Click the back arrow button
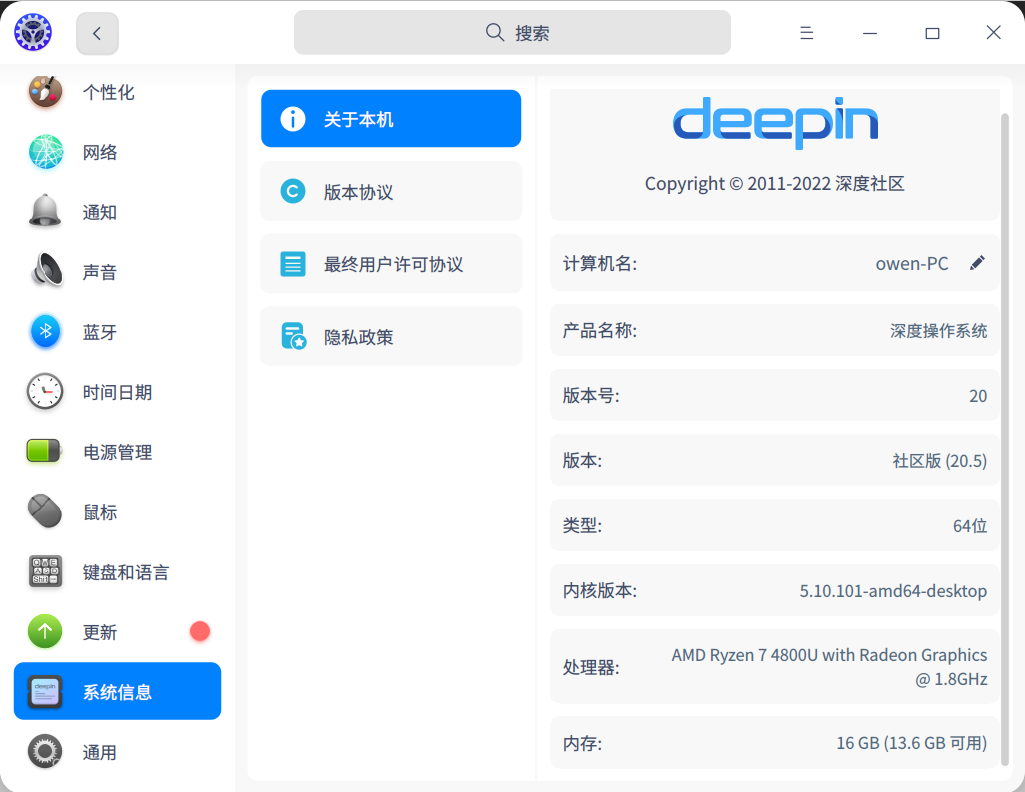The image size is (1025, 792). click(97, 33)
